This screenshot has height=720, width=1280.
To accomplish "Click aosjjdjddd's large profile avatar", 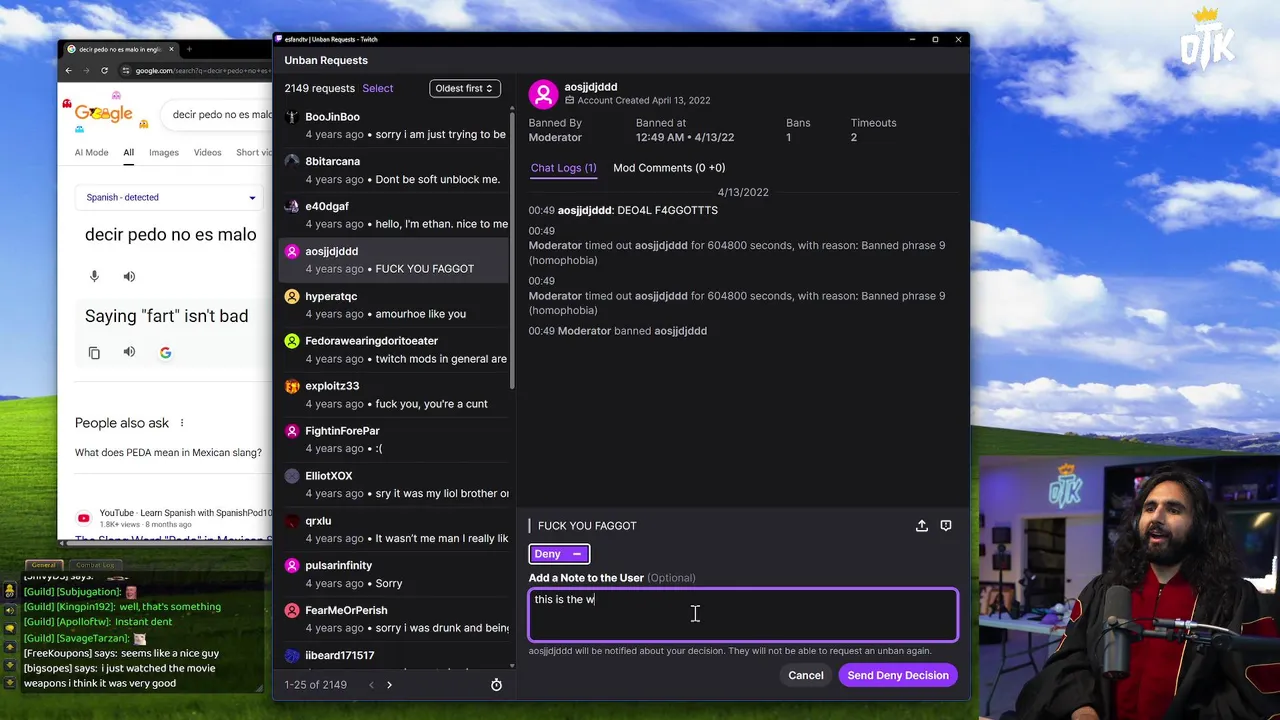I will 543,94.
